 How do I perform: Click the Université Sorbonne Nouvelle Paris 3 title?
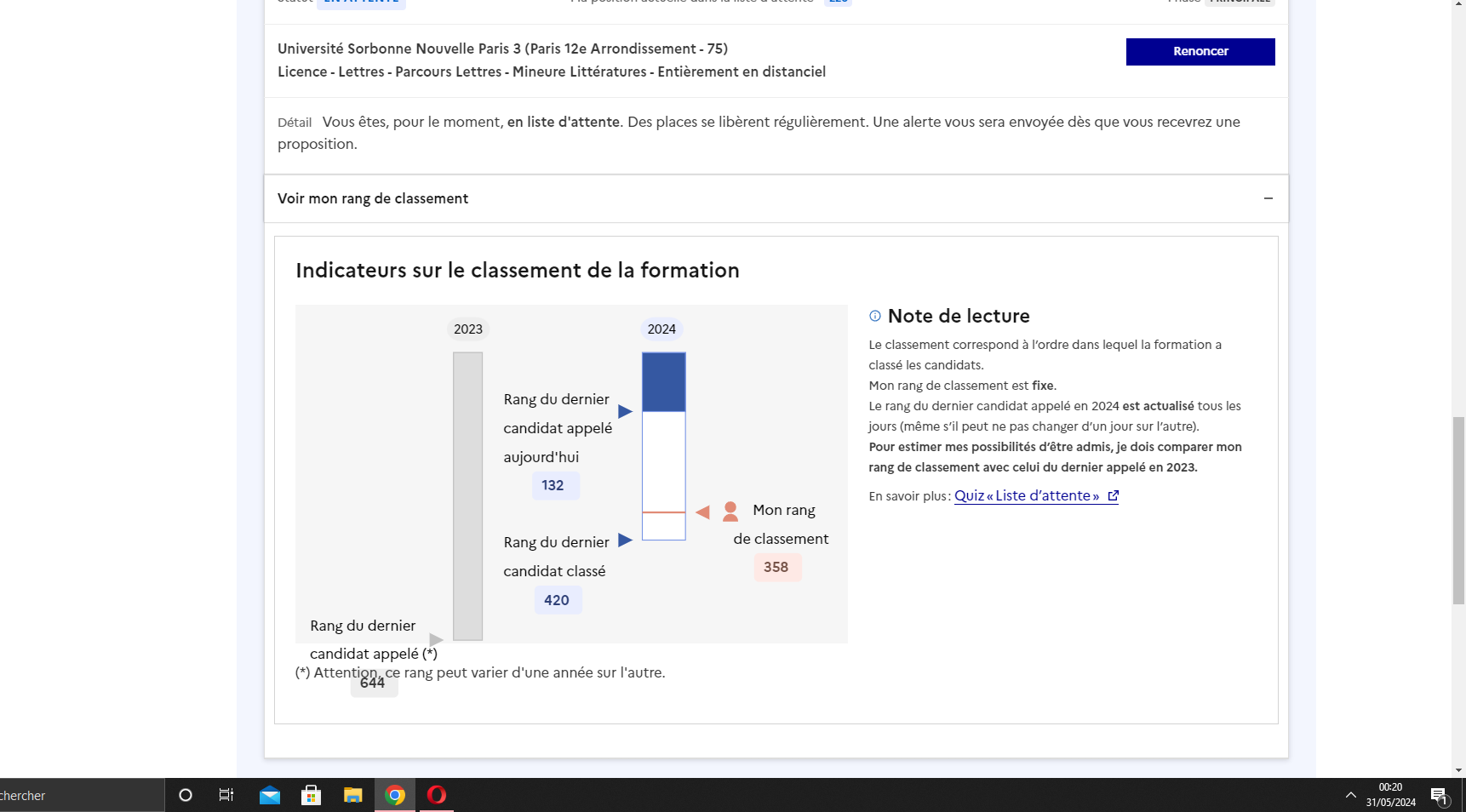(x=502, y=49)
